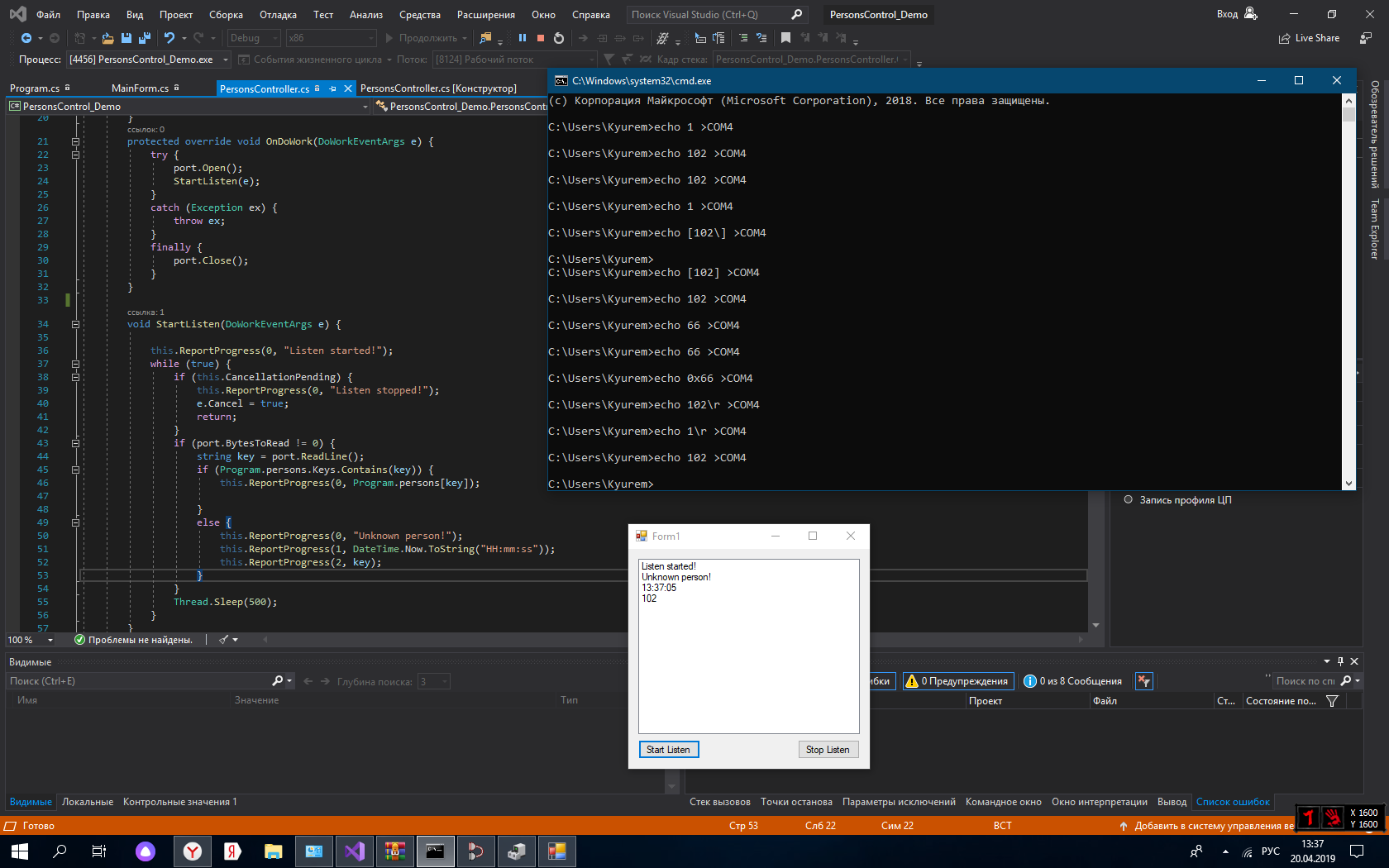Screen dimensions: 1389x868
Task: Toggle build IntelliSense error filter icon
Action: [1144, 681]
